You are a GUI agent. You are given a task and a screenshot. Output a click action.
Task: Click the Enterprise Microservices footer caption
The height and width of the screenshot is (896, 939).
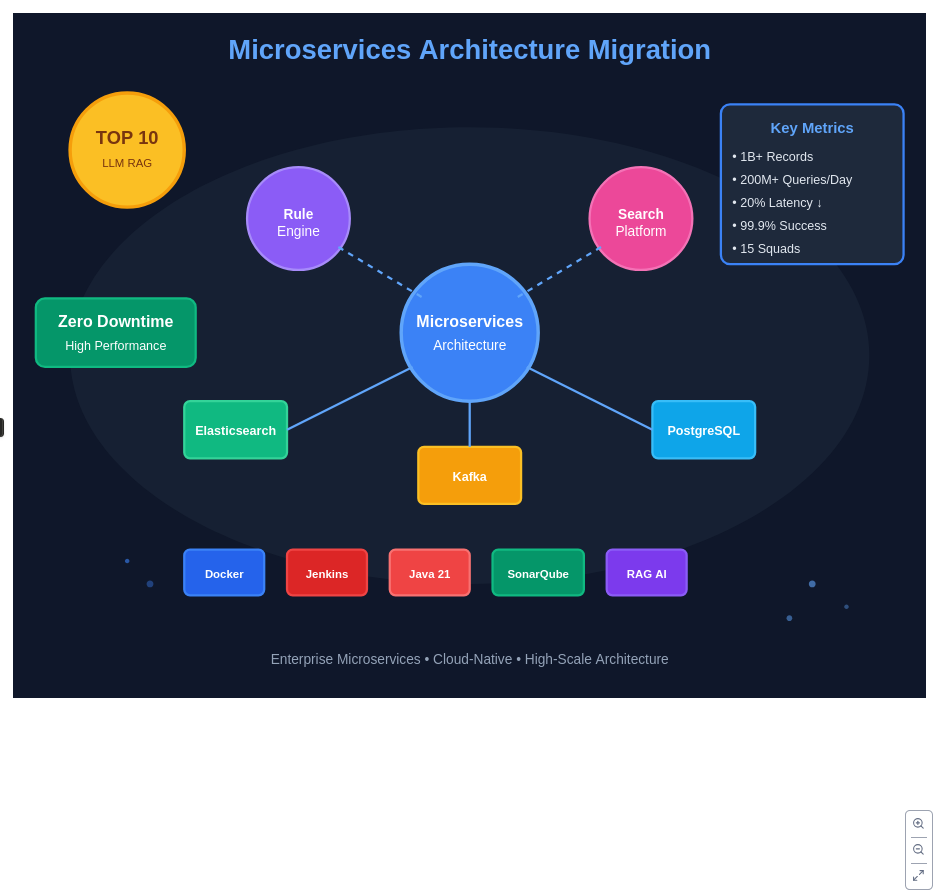pos(469,659)
